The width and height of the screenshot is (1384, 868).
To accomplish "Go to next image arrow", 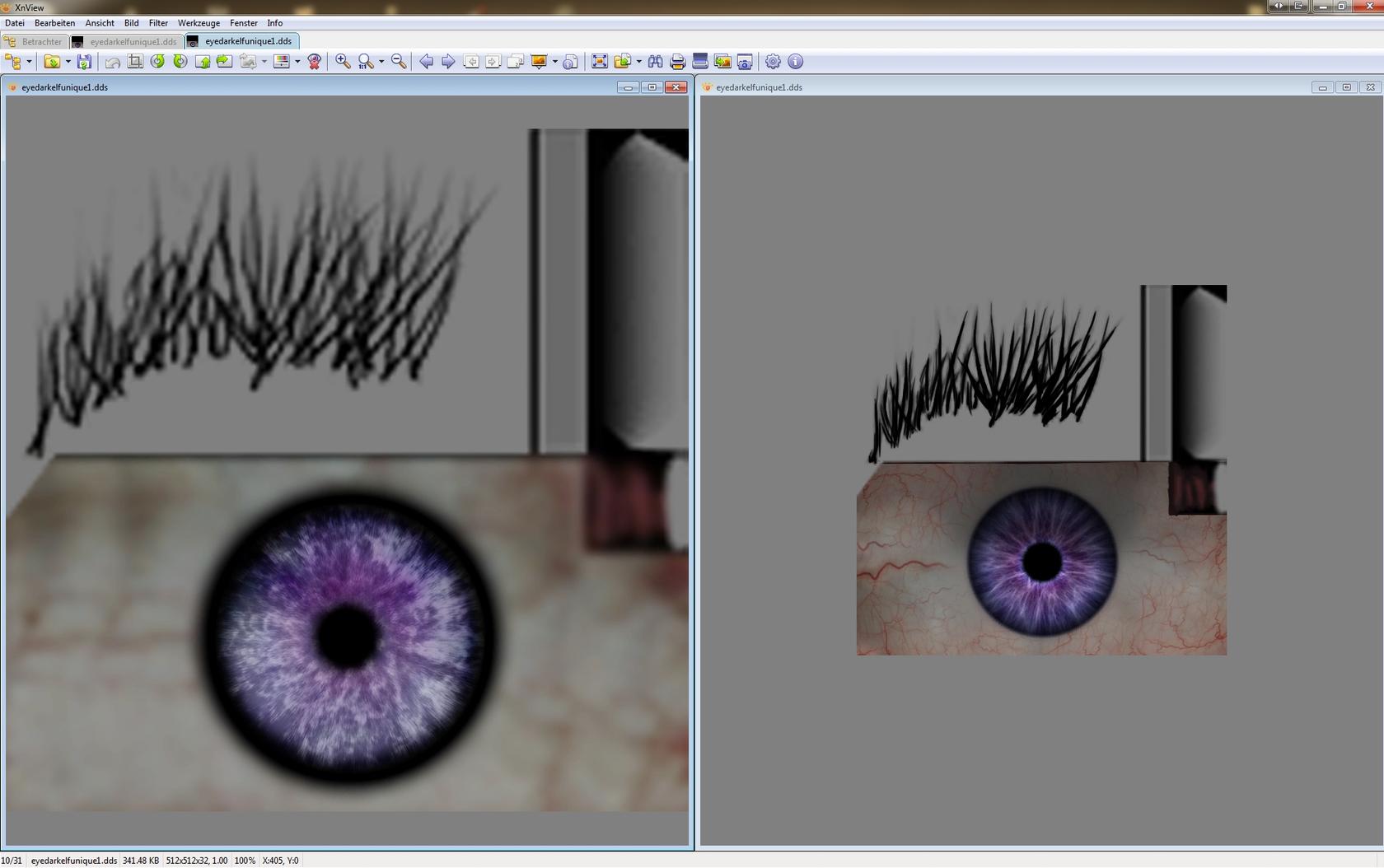I will point(448,62).
